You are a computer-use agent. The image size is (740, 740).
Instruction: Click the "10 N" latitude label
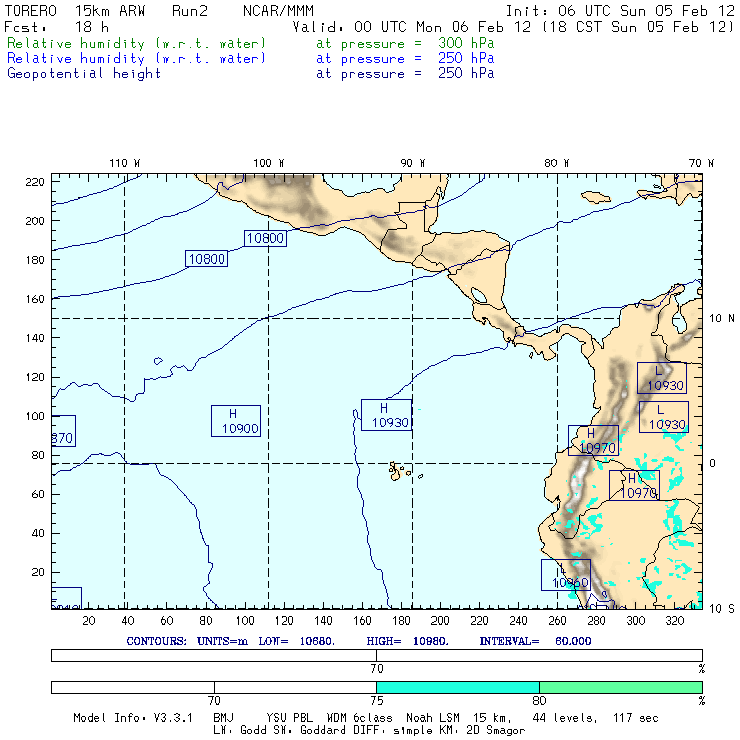click(722, 319)
